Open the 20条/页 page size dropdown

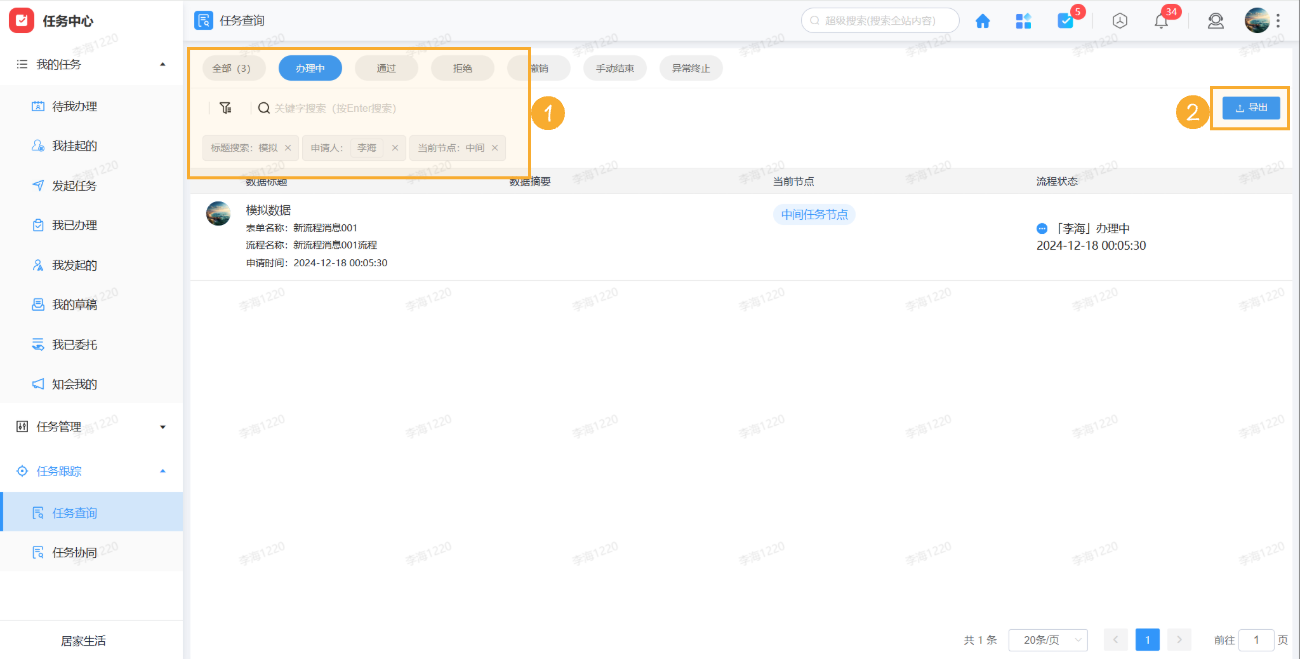tap(1047, 640)
